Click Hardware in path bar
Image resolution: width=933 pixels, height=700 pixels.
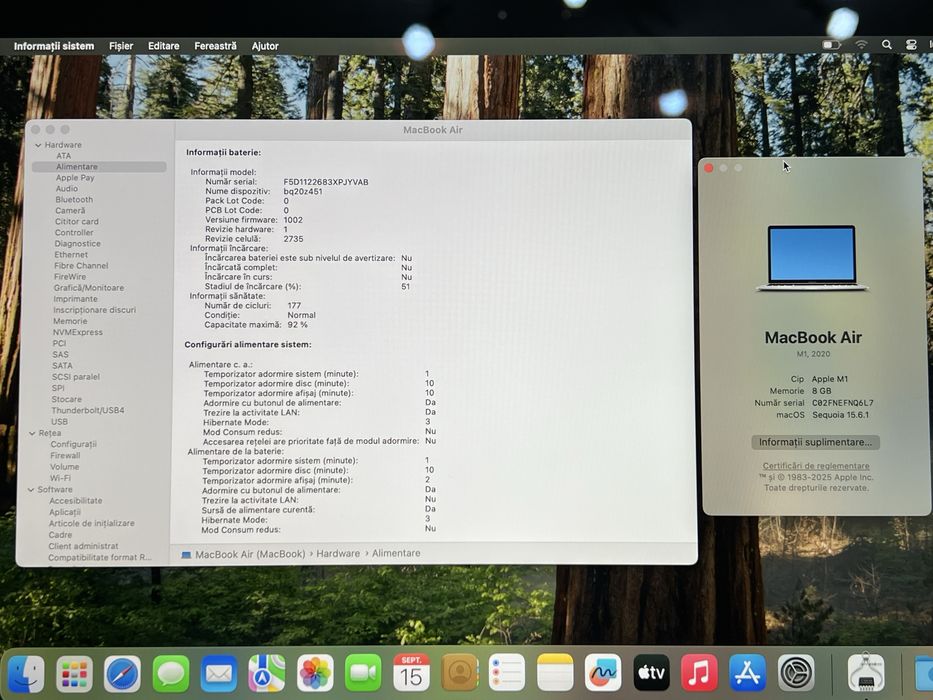(338, 554)
